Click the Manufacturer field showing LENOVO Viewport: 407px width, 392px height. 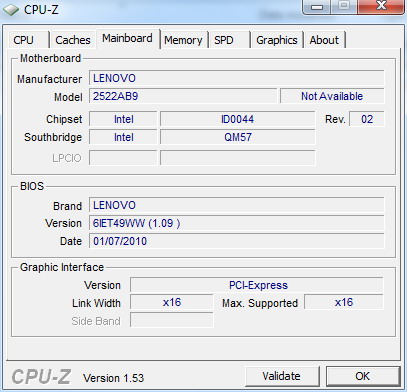(x=237, y=78)
